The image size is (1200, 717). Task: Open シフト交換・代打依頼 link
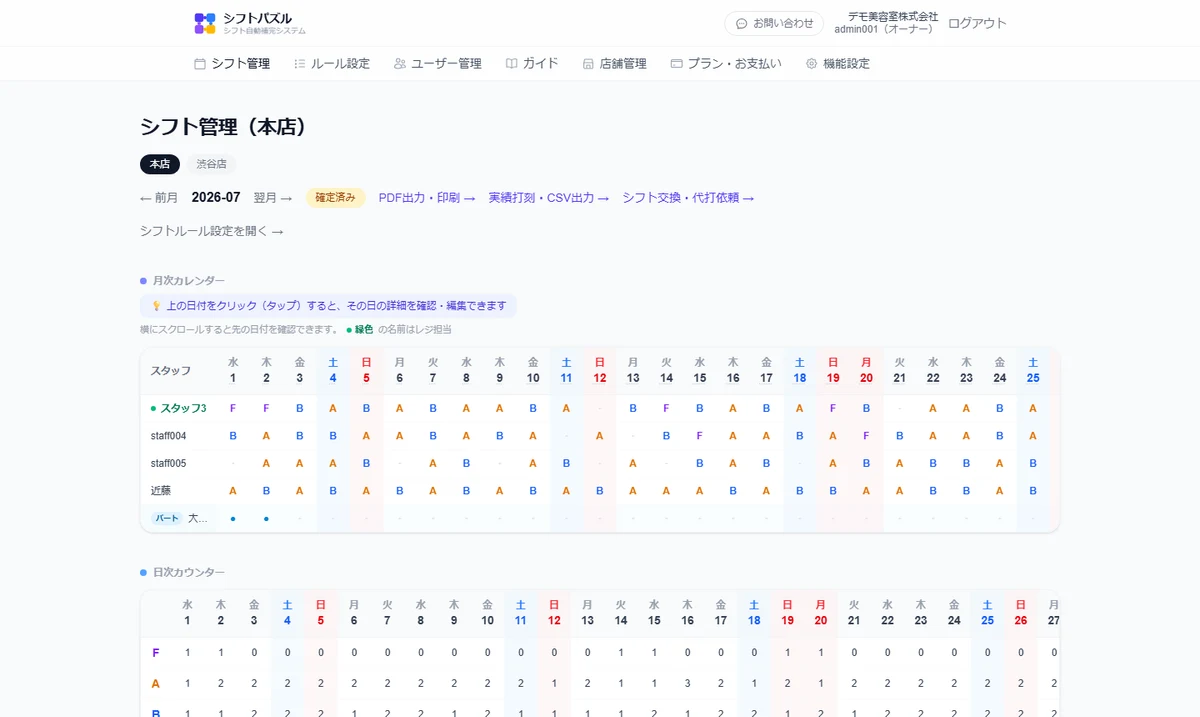688,198
